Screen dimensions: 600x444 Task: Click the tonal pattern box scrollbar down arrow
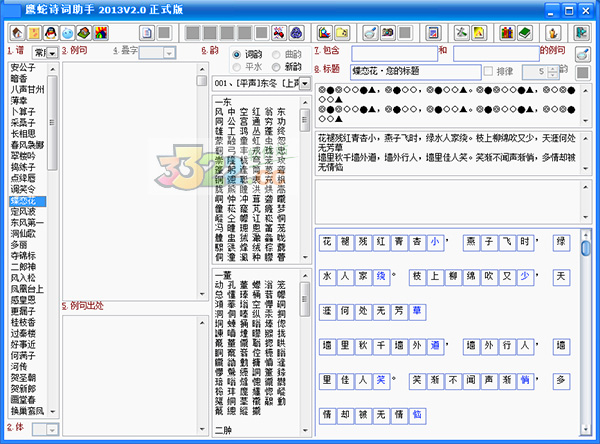[585, 121]
